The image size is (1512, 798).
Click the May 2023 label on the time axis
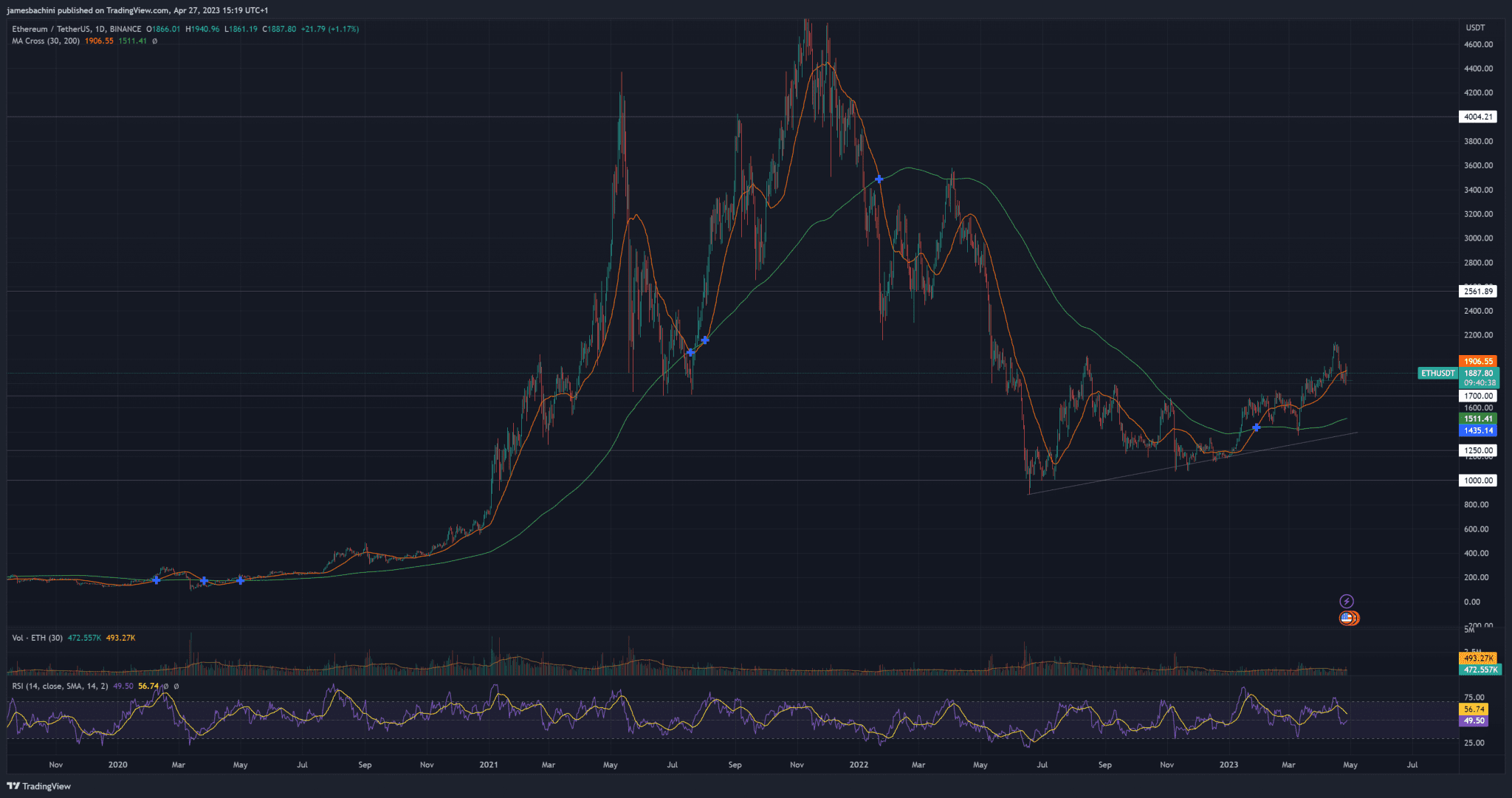[x=1351, y=766]
